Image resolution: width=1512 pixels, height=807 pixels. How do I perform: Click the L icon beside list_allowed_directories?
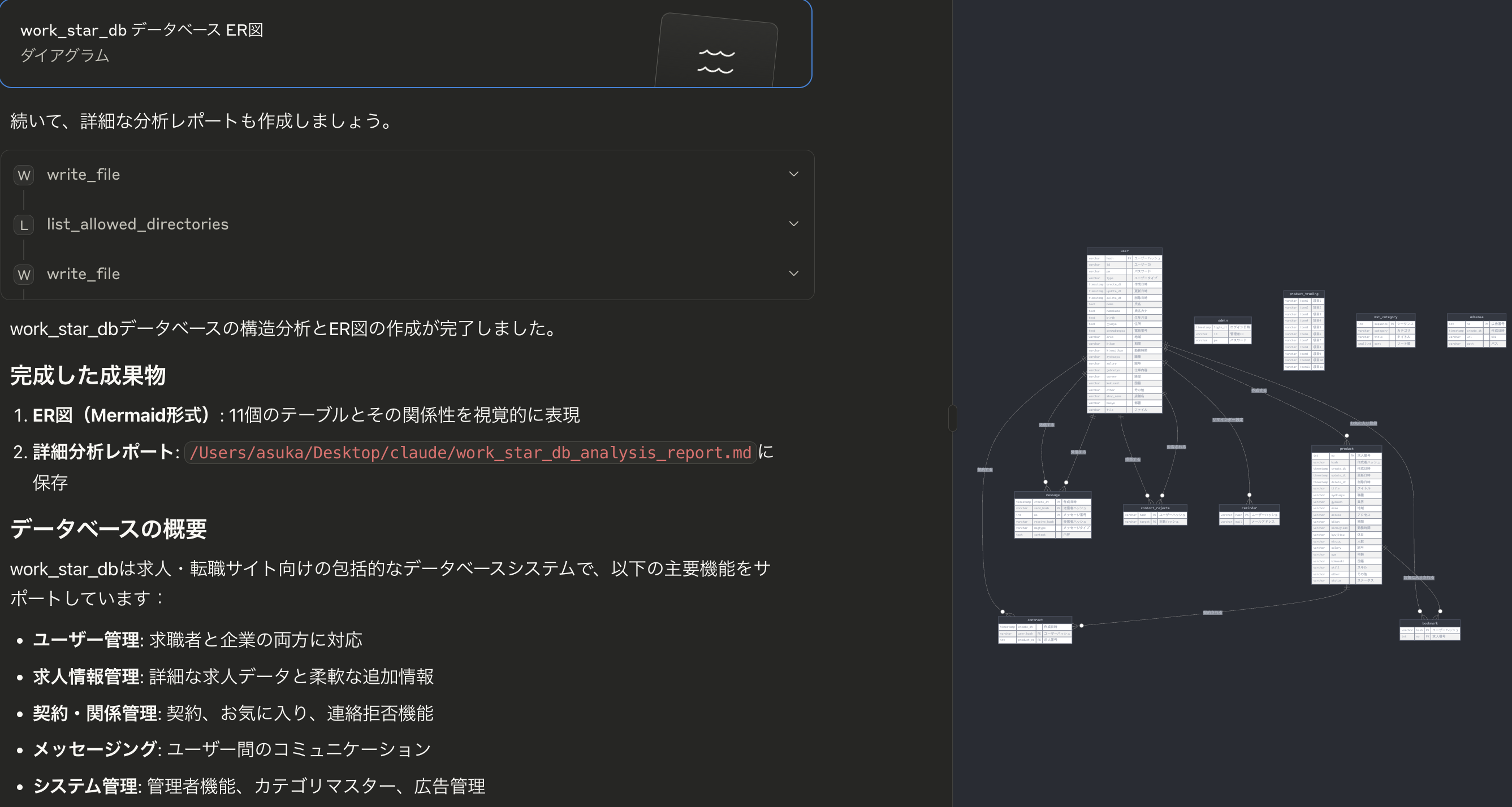(24, 224)
